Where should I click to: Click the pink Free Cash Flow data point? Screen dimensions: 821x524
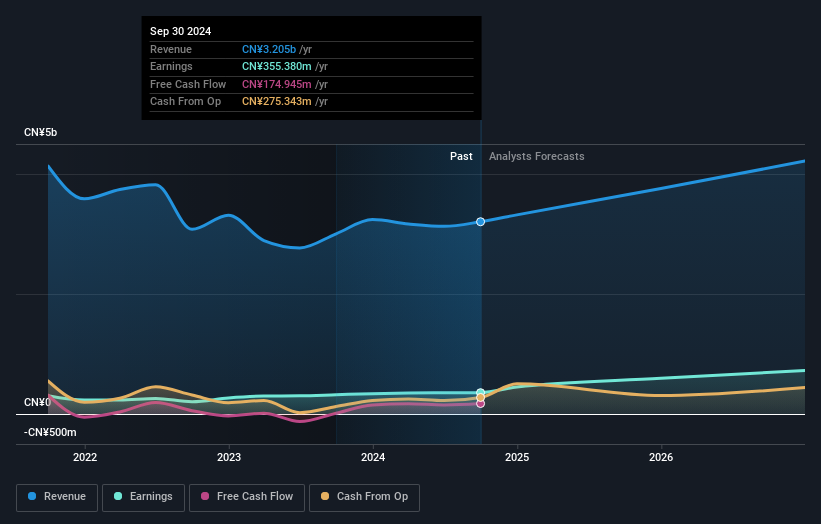[480, 404]
